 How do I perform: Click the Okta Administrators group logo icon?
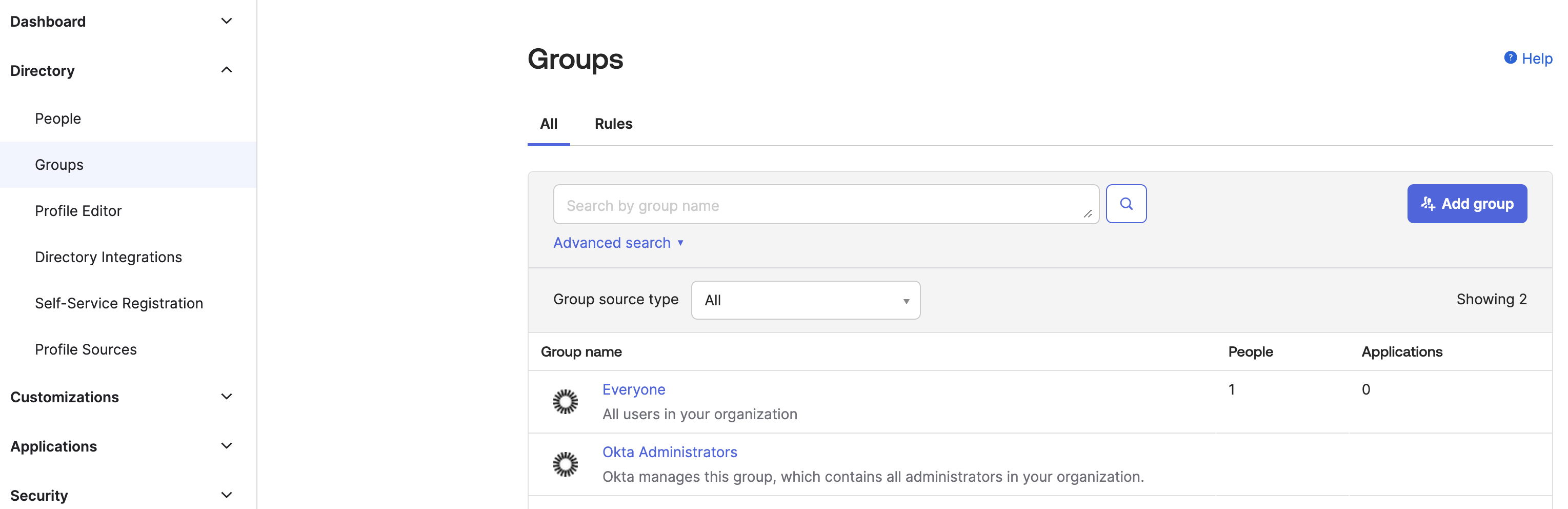click(x=565, y=464)
